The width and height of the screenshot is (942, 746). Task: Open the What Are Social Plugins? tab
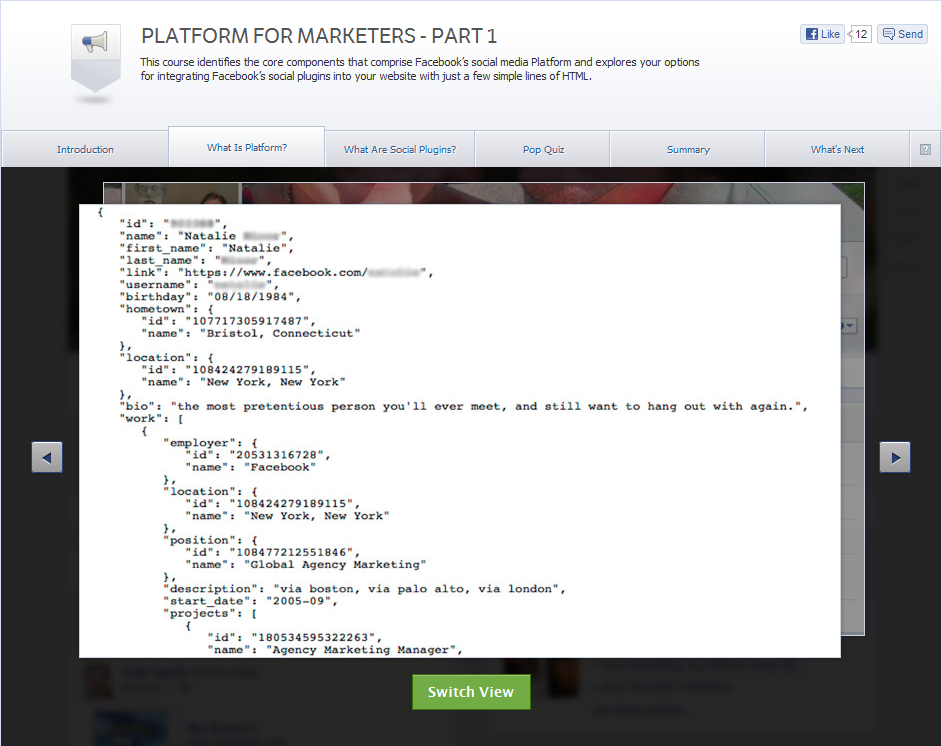pyautogui.click(x=400, y=149)
